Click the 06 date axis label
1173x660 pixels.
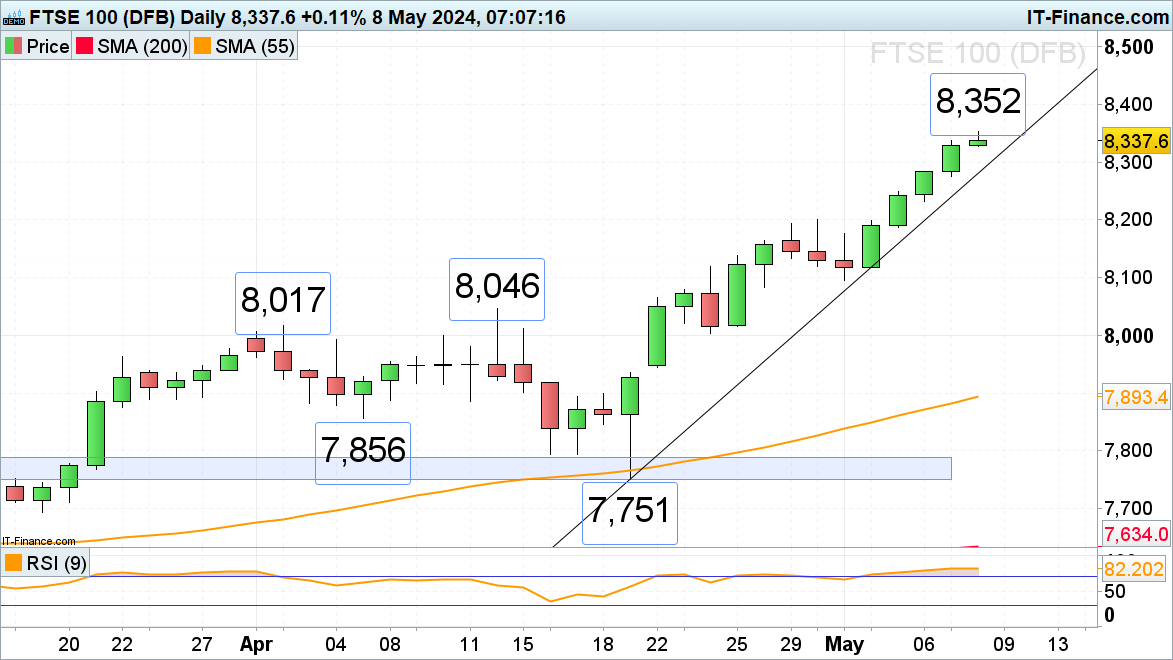[x=924, y=644]
